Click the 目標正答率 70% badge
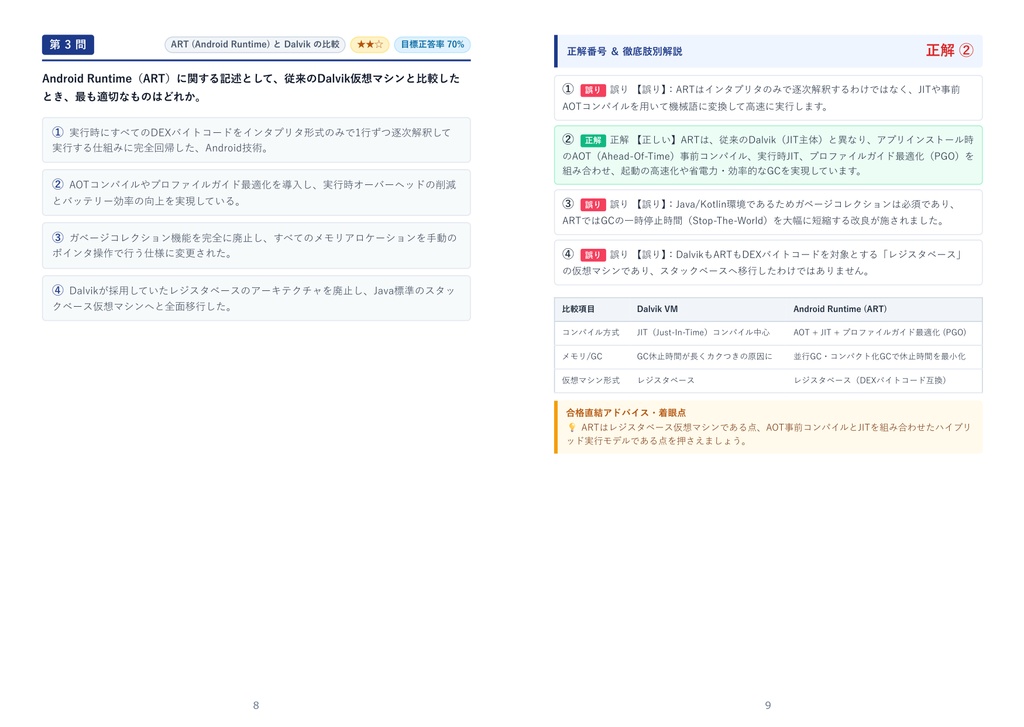 coord(432,44)
